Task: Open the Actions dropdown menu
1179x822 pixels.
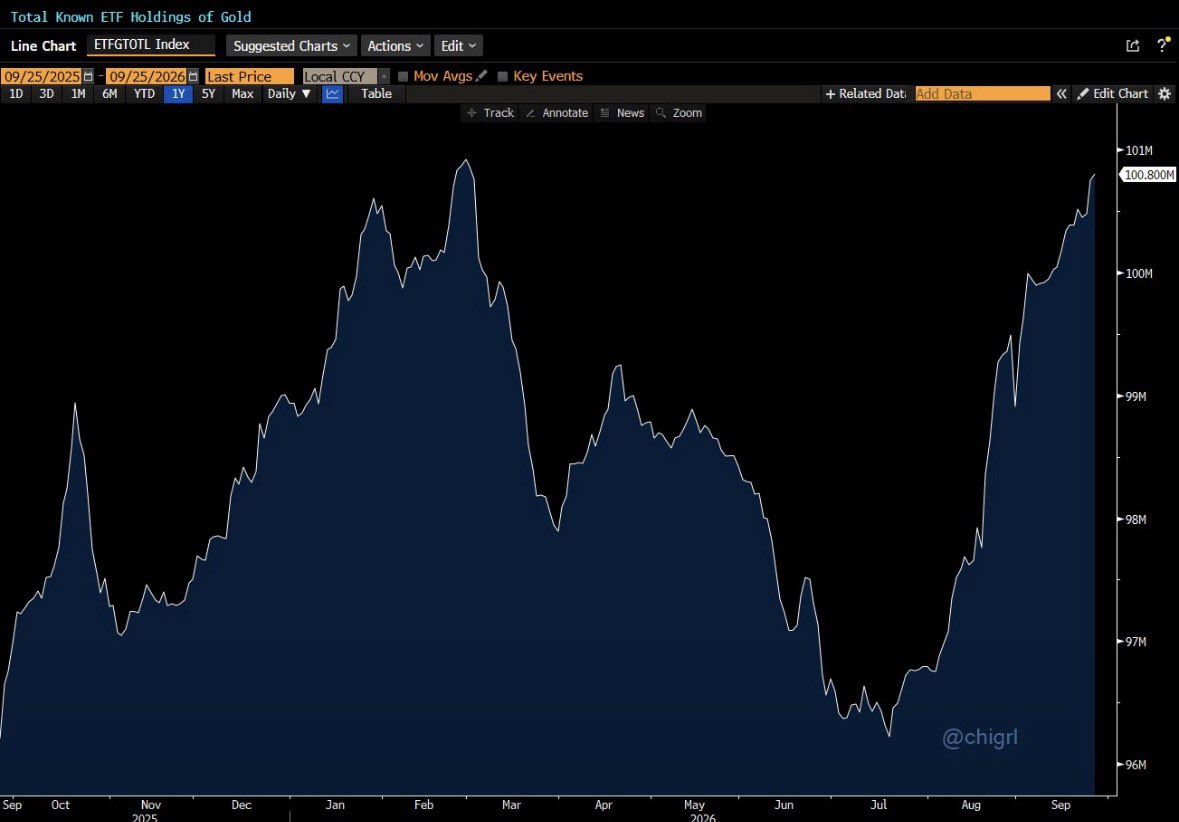Action: point(396,46)
